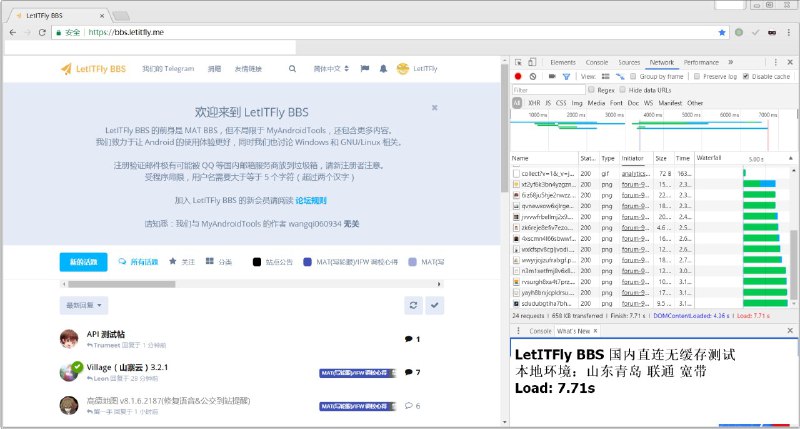Viewport: 800px width, 429px height.
Task: Click the avatar of API 测试帖 thread
Action: point(69,339)
